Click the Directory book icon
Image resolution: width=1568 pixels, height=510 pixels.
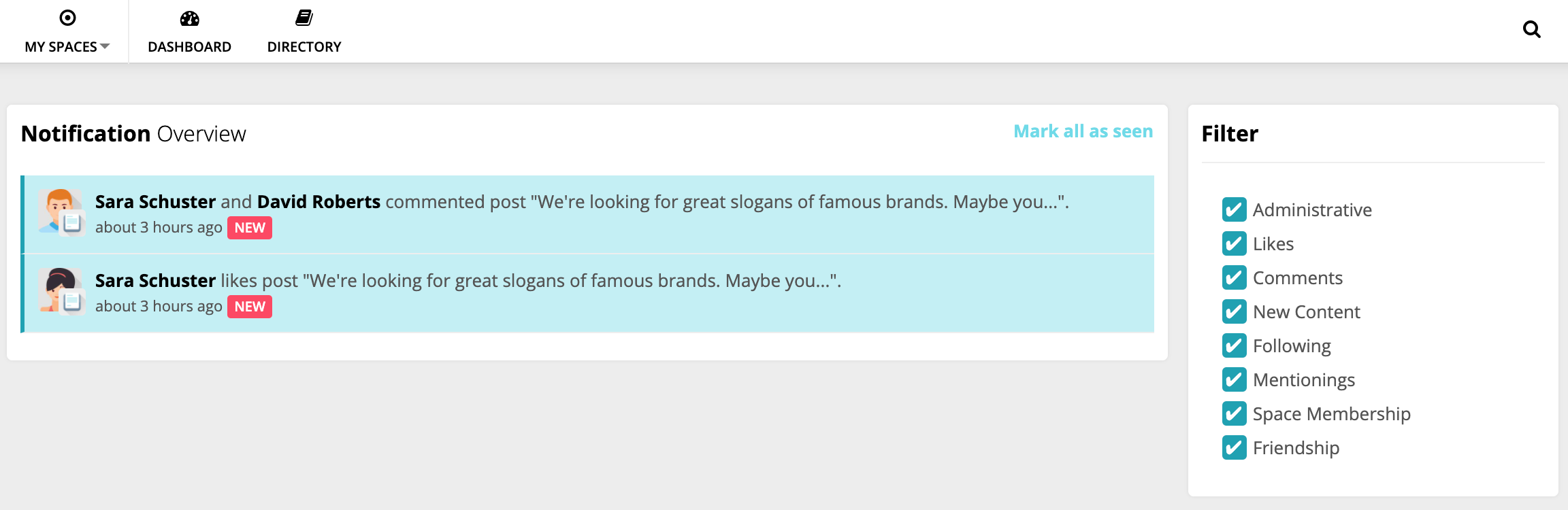click(x=304, y=18)
